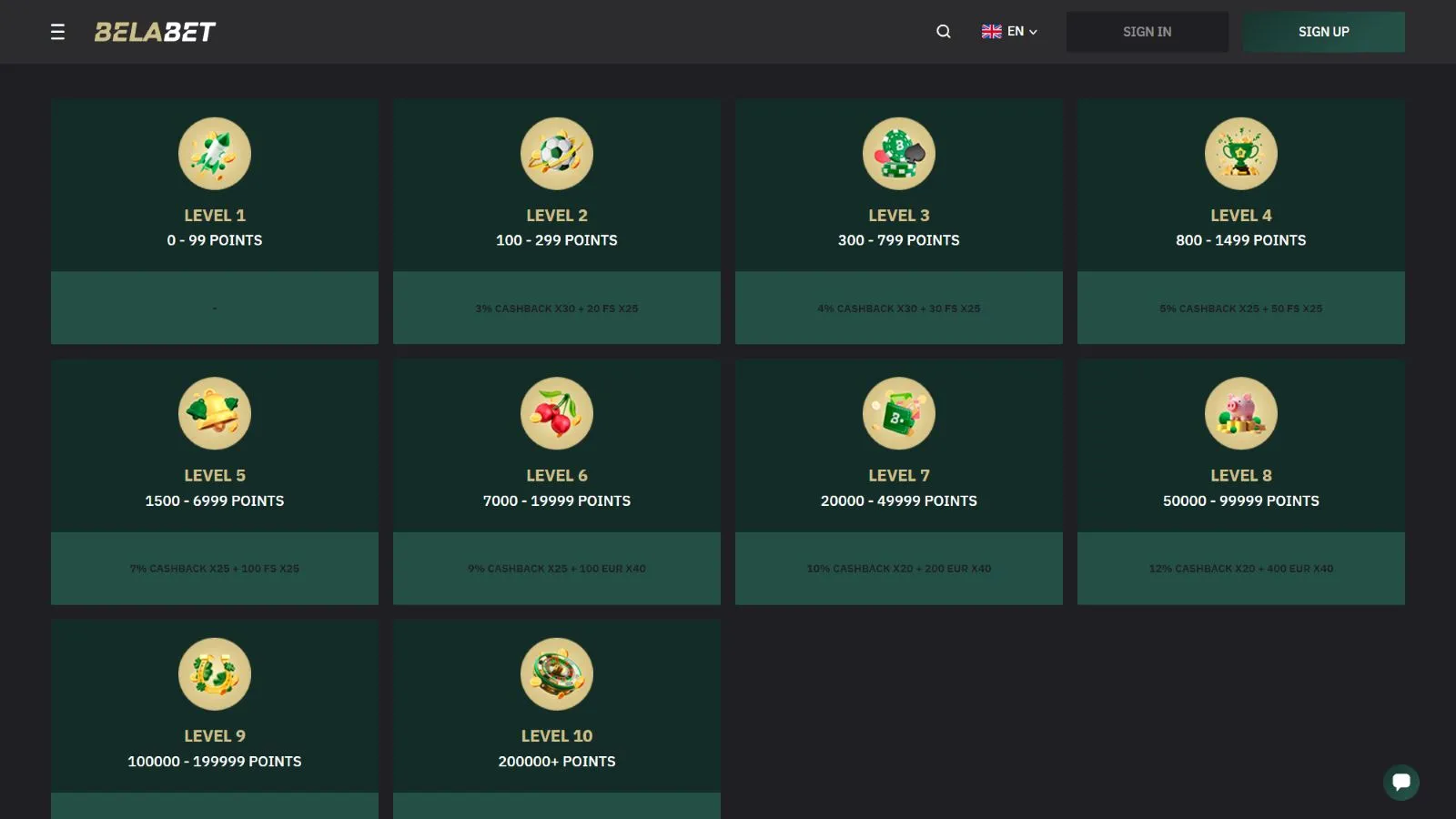Click the Level 8 piggy bank icon
Screen dimensions: 1456x819
[x=1241, y=414]
